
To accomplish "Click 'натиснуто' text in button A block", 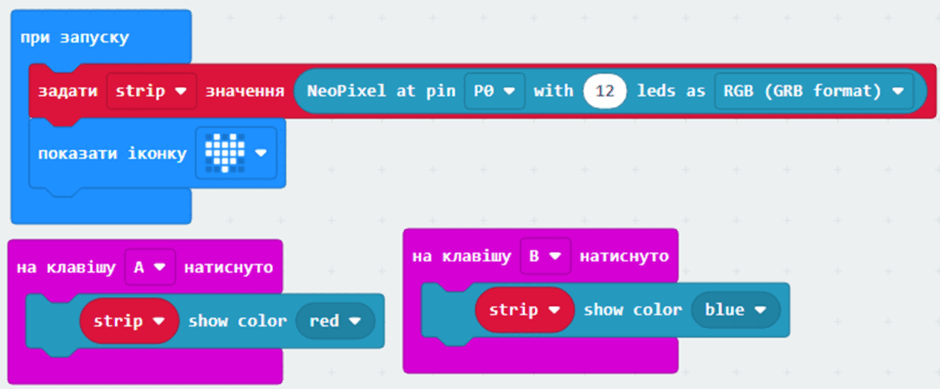I will pyautogui.click(x=228, y=267).
